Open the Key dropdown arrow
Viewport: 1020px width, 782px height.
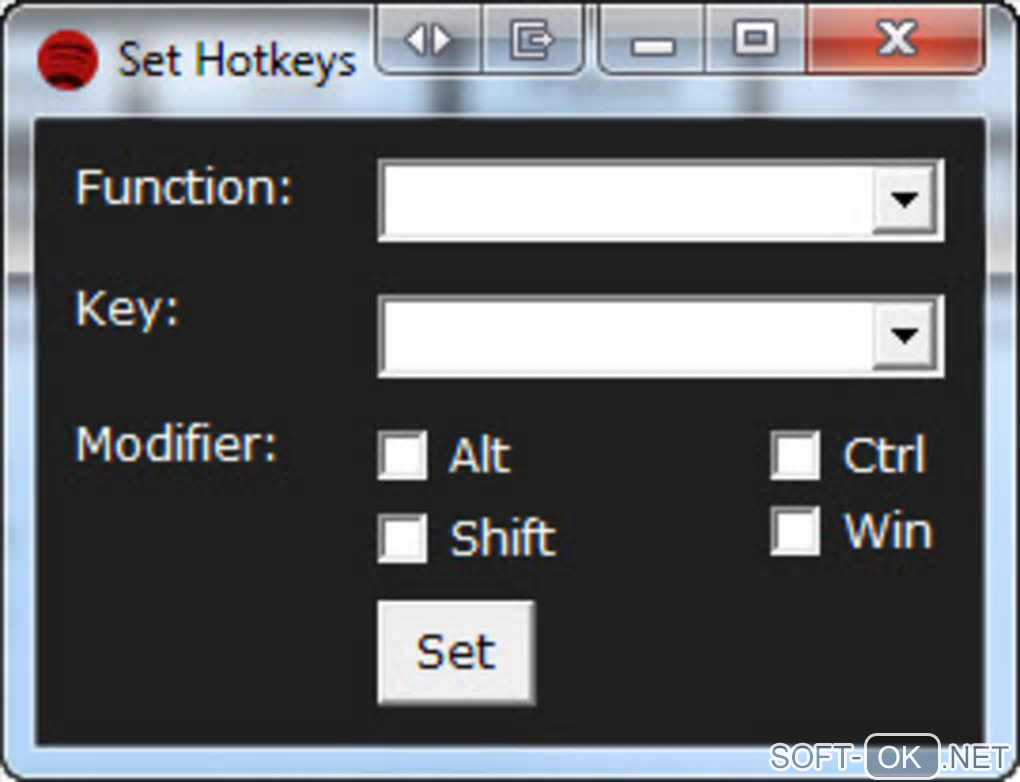pos(904,336)
